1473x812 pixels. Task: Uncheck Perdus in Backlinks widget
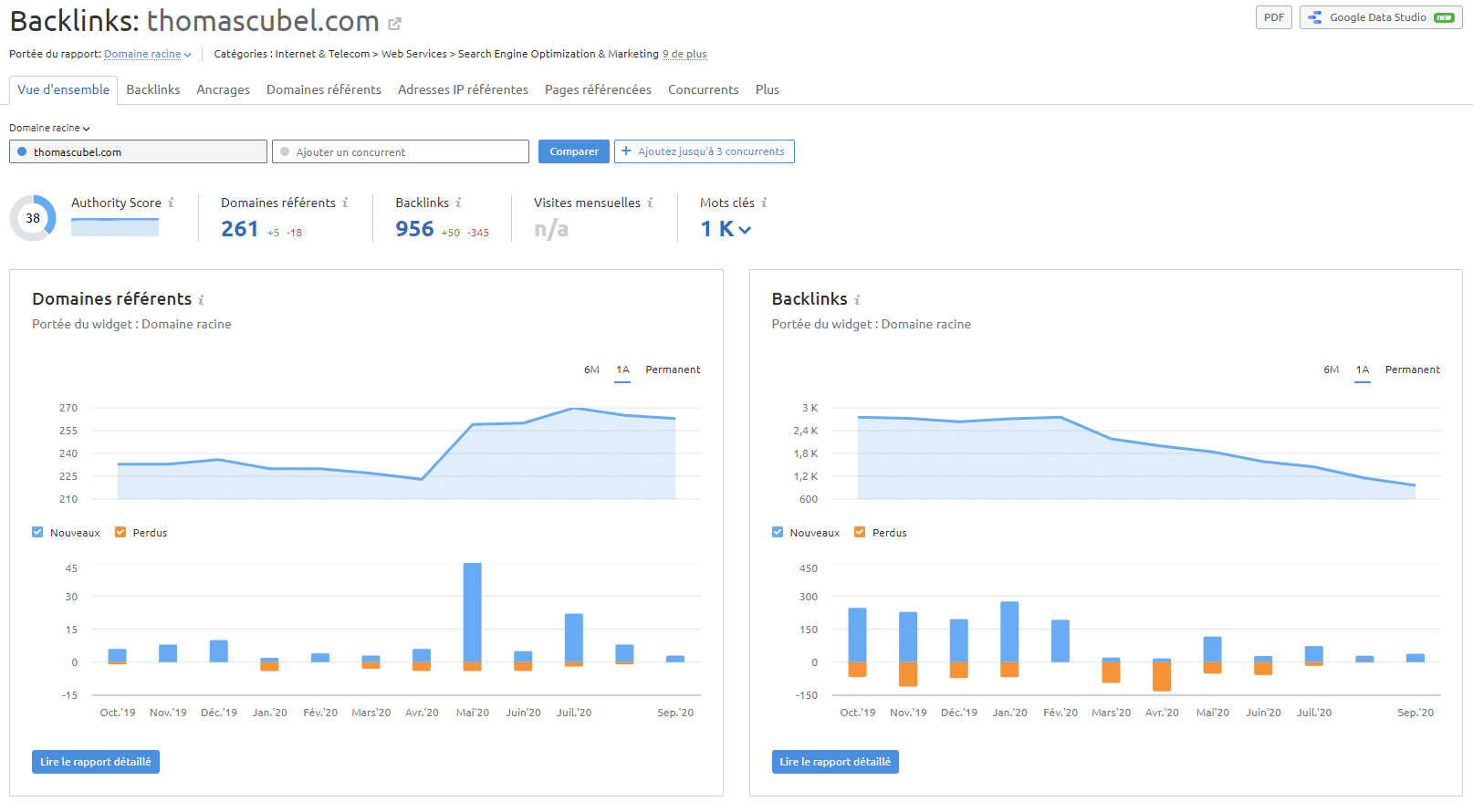tap(860, 532)
